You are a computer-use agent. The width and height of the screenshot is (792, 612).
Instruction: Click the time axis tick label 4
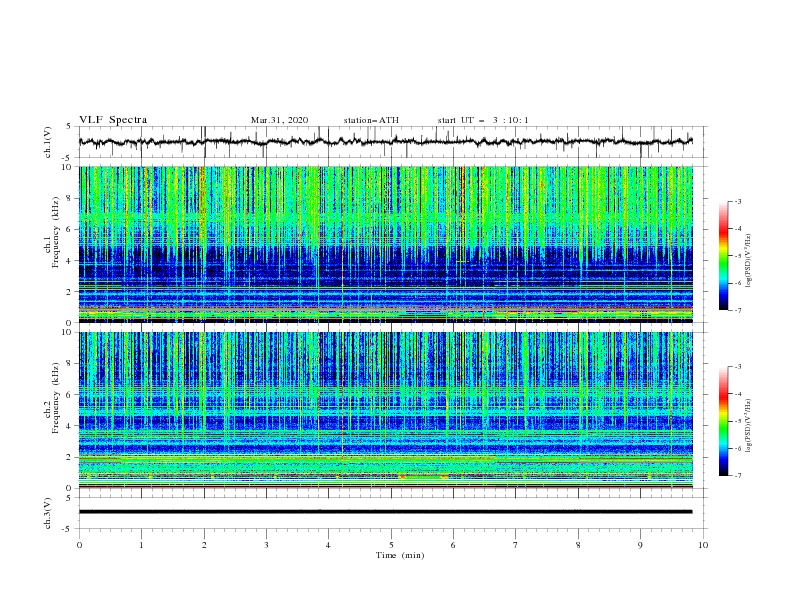coord(329,545)
